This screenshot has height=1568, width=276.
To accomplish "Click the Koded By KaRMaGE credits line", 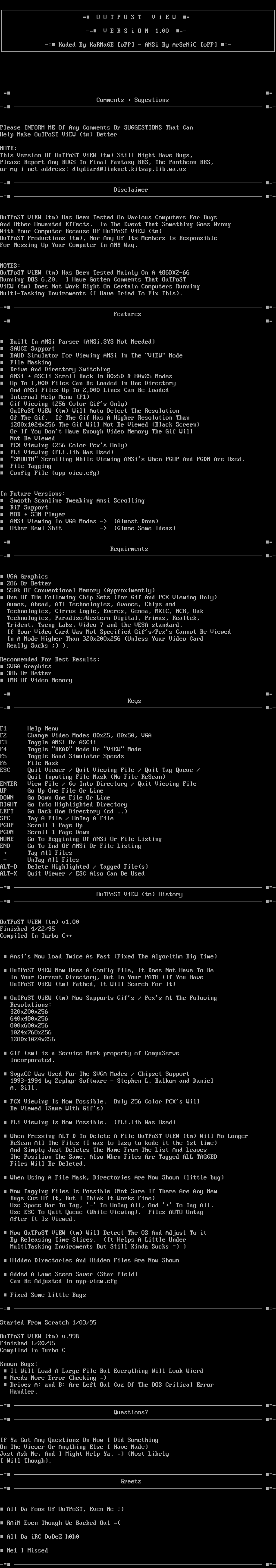I will (138, 44).
